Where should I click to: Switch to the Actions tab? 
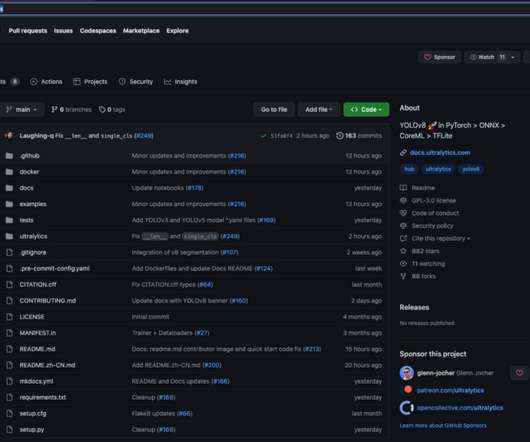(46, 82)
